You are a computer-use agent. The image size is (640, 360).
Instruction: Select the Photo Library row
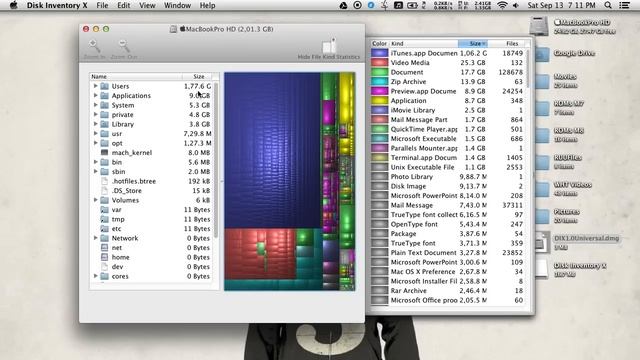(448, 177)
